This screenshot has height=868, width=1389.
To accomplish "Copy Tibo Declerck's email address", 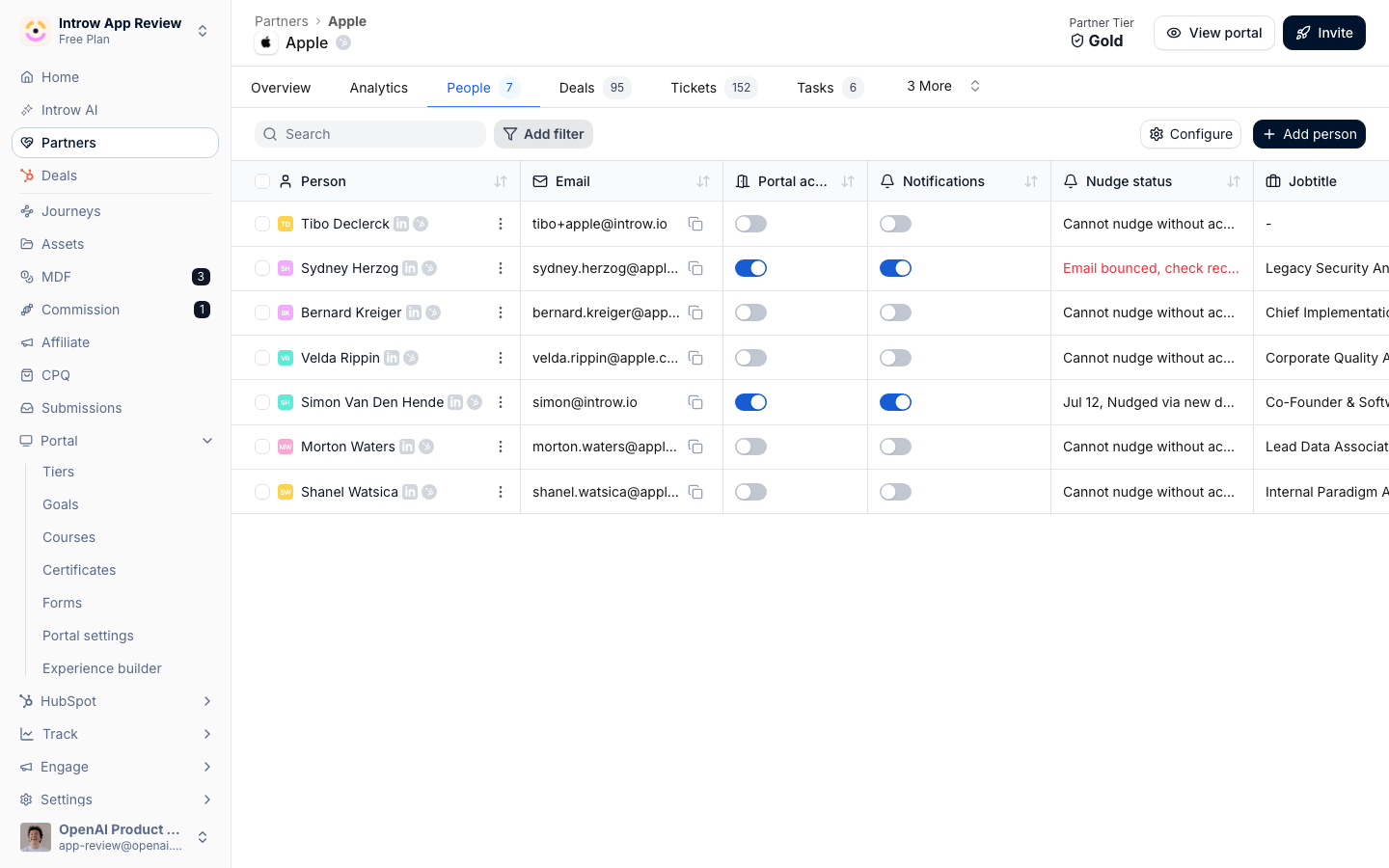I will click(695, 224).
